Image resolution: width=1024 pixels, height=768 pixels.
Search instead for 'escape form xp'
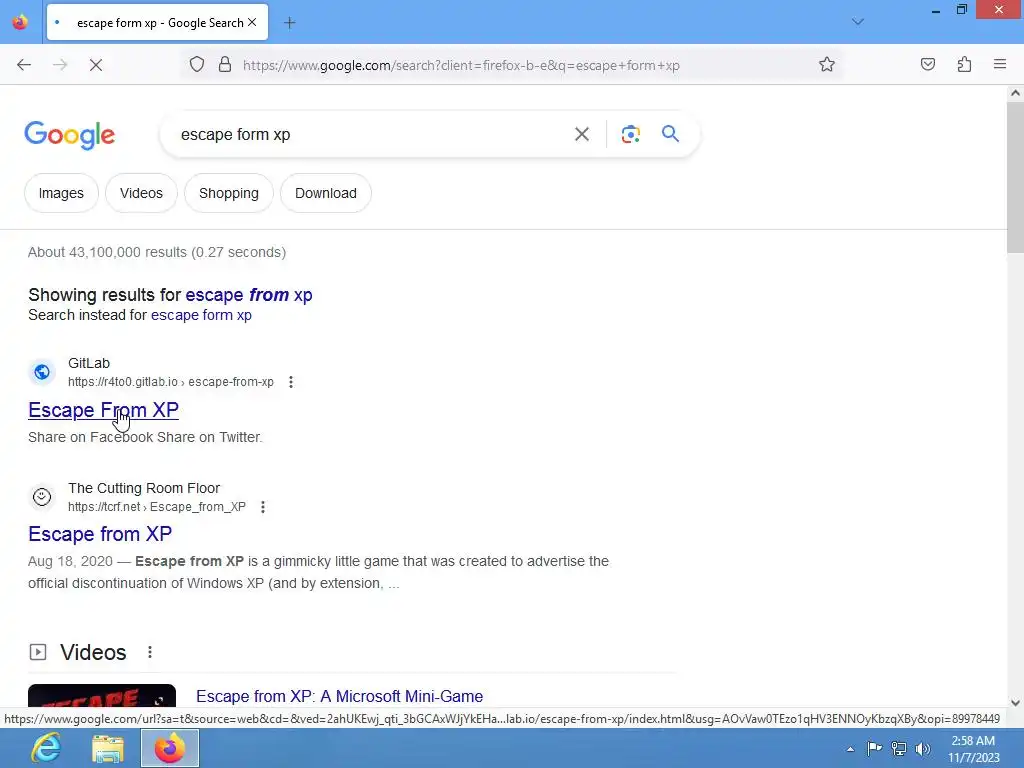tap(201, 315)
